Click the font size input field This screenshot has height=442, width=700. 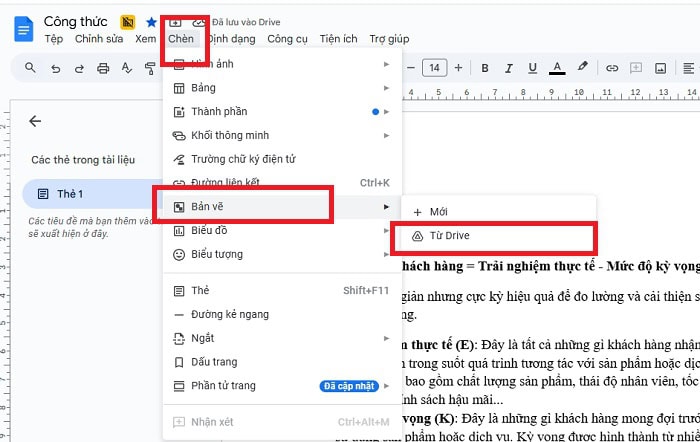[434, 68]
